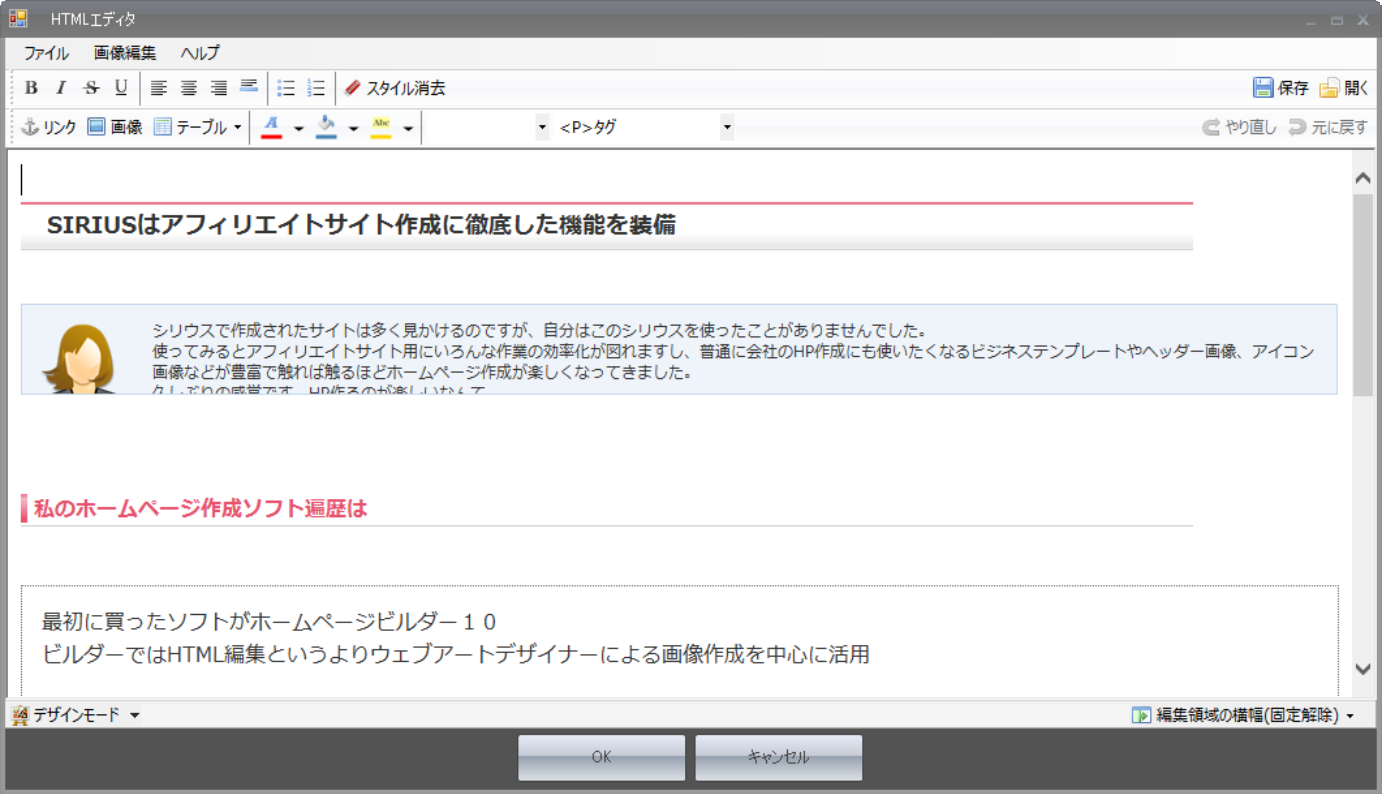Open the デザインモード mode dropdown
Image resolution: width=1382 pixels, height=794 pixels.
pos(135,715)
